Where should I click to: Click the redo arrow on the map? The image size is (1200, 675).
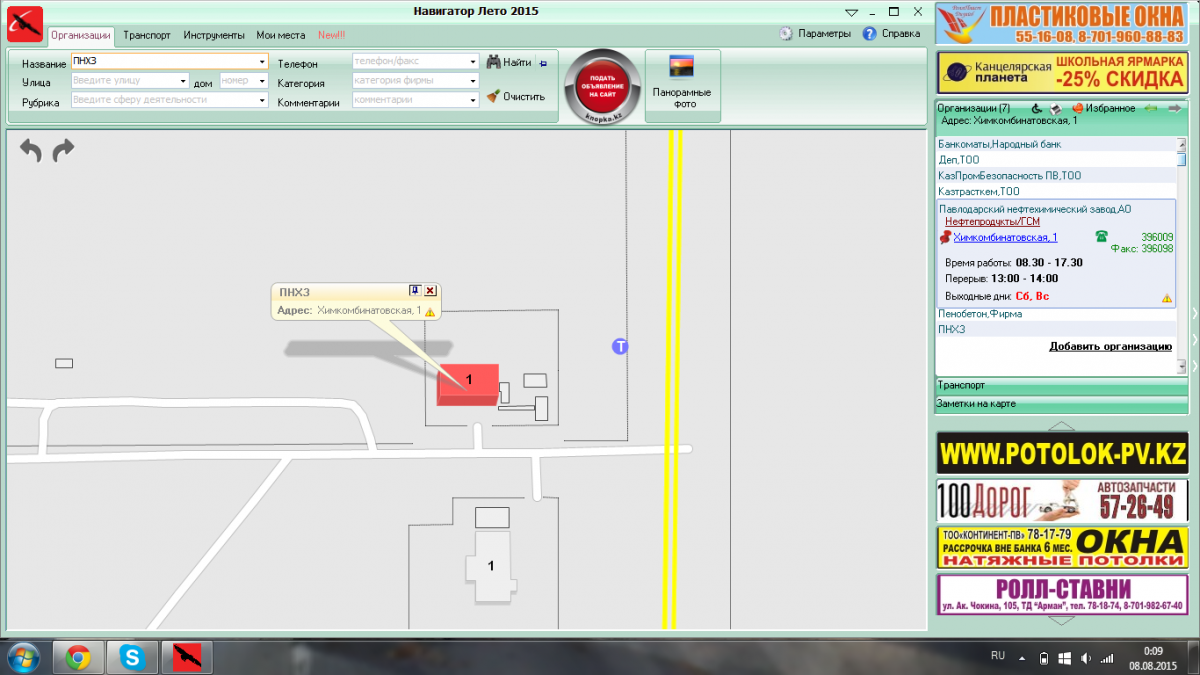click(63, 151)
